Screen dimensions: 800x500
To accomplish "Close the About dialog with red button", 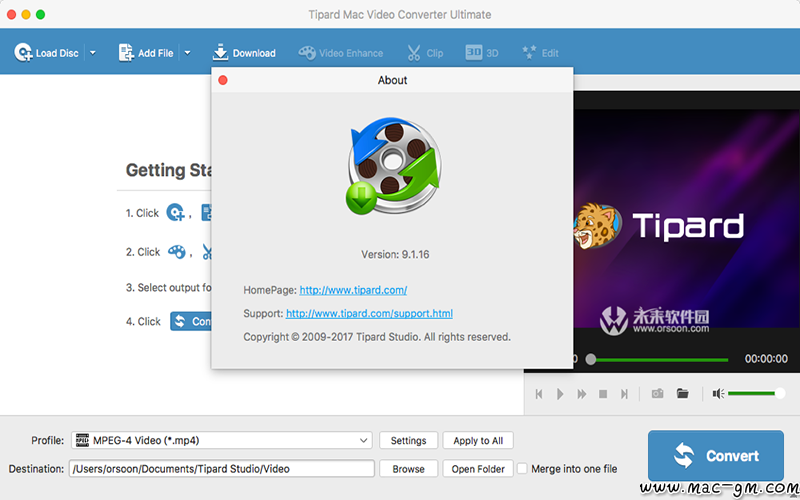I will click(223, 80).
